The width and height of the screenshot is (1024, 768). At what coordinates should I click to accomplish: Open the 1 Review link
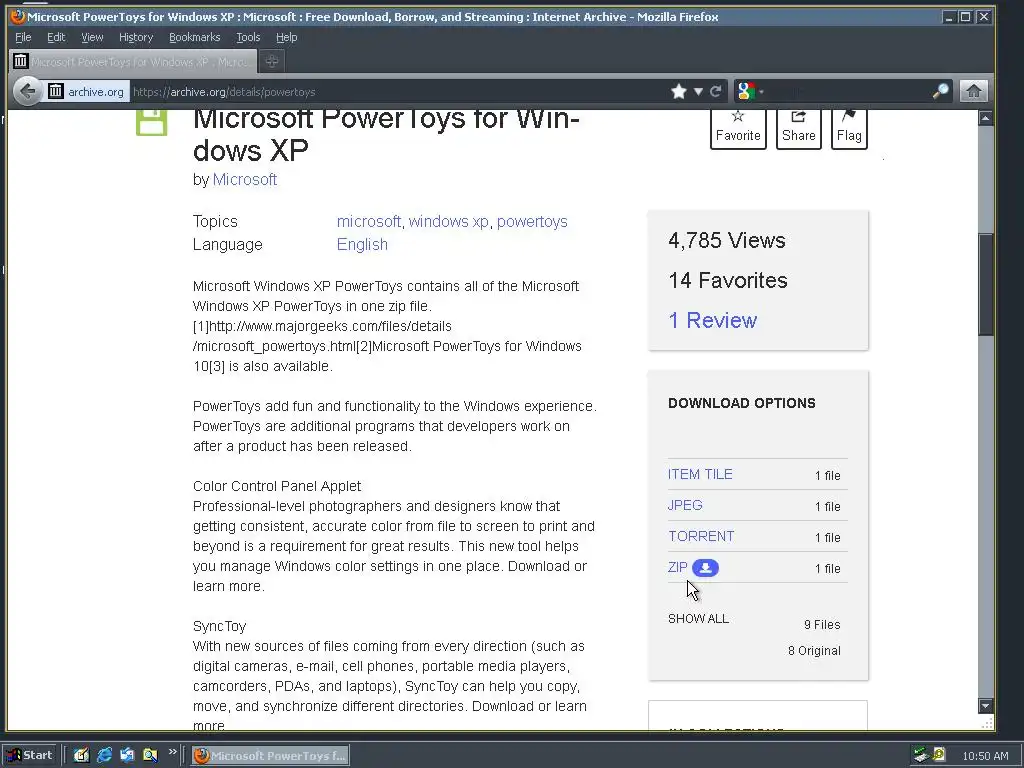[x=712, y=320]
